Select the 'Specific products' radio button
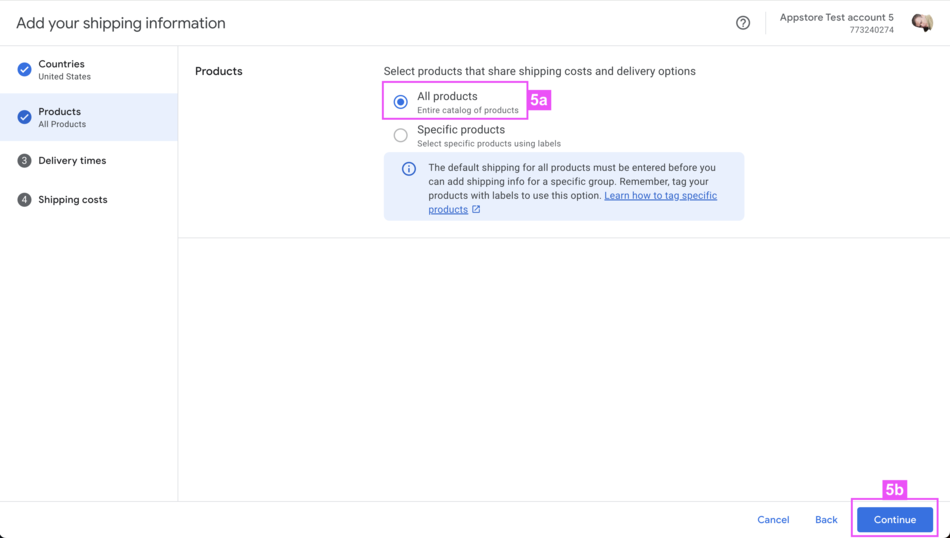This screenshot has height=538, width=950. click(x=400, y=135)
